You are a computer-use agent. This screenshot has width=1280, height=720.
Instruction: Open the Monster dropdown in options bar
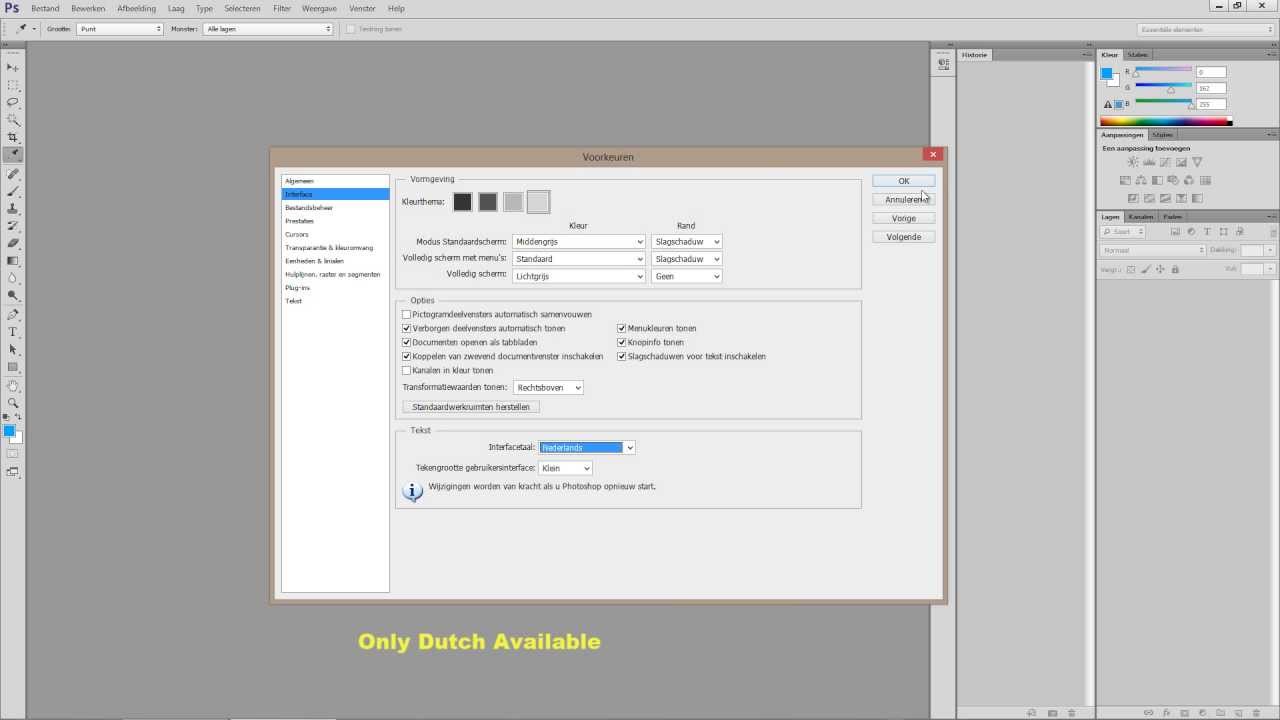[x=267, y=29]
